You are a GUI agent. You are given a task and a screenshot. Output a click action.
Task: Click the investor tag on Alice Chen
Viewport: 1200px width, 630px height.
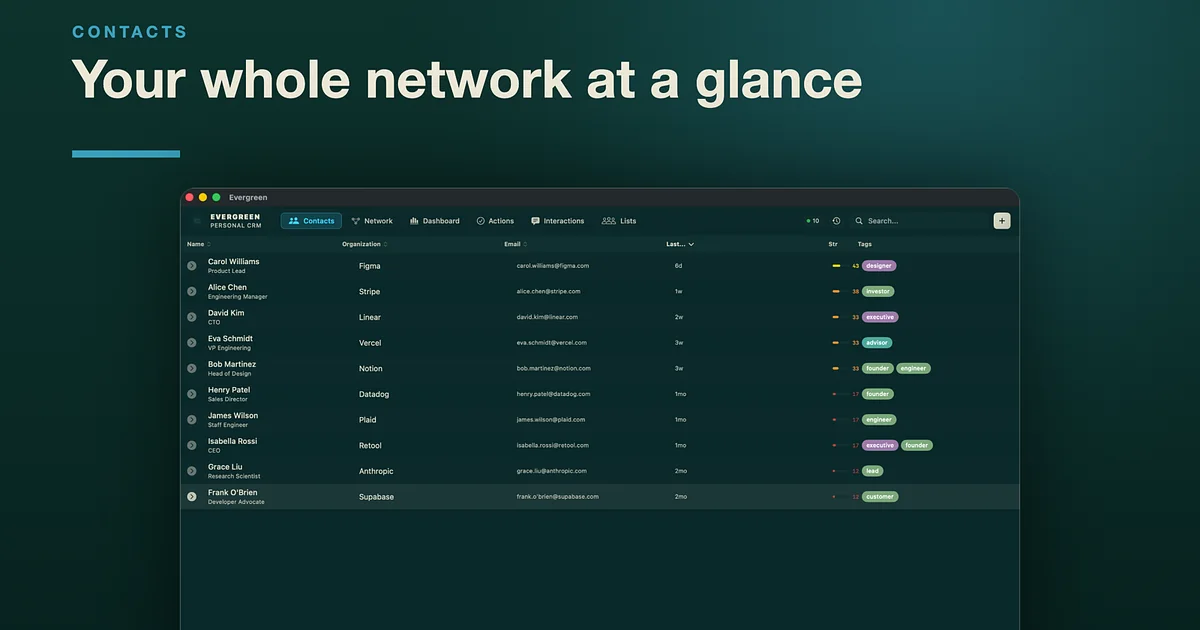pos(878,292)
